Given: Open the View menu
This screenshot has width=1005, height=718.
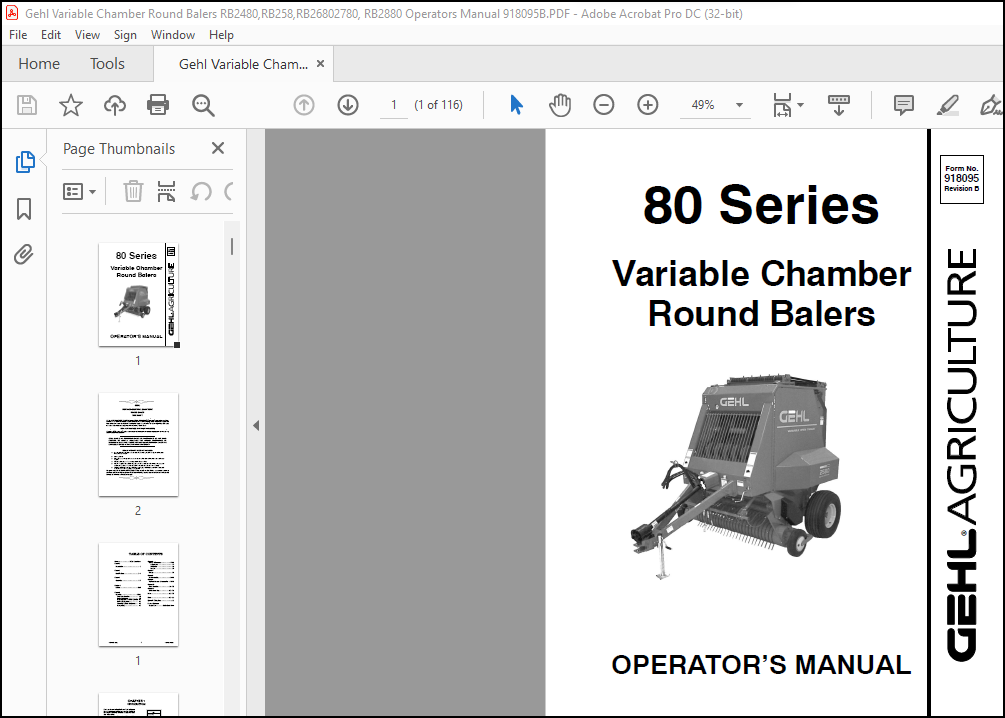Looking at the screenshot, I should (x=87, y=35).
